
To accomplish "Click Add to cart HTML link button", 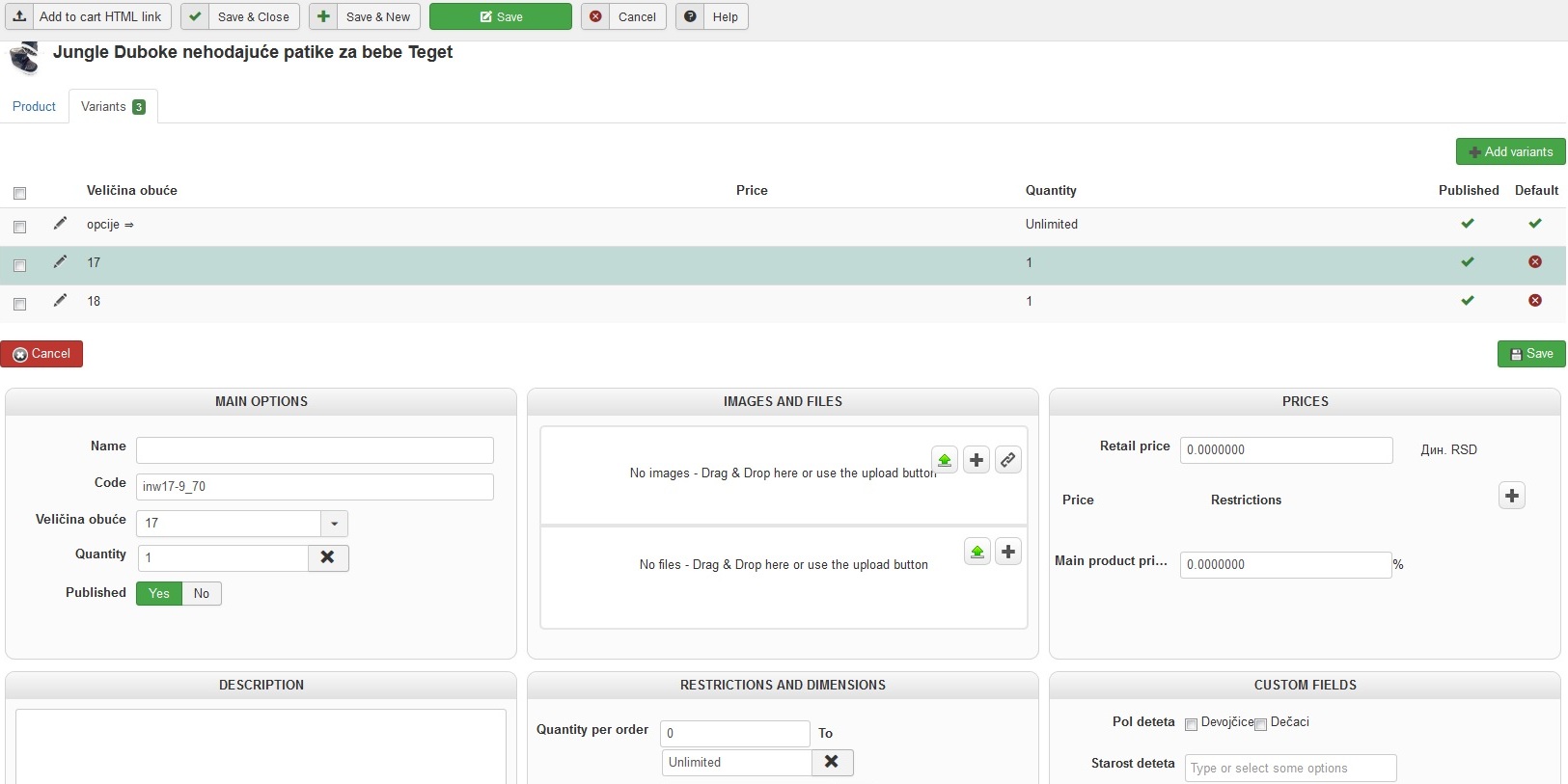I will tap(89, 16).
